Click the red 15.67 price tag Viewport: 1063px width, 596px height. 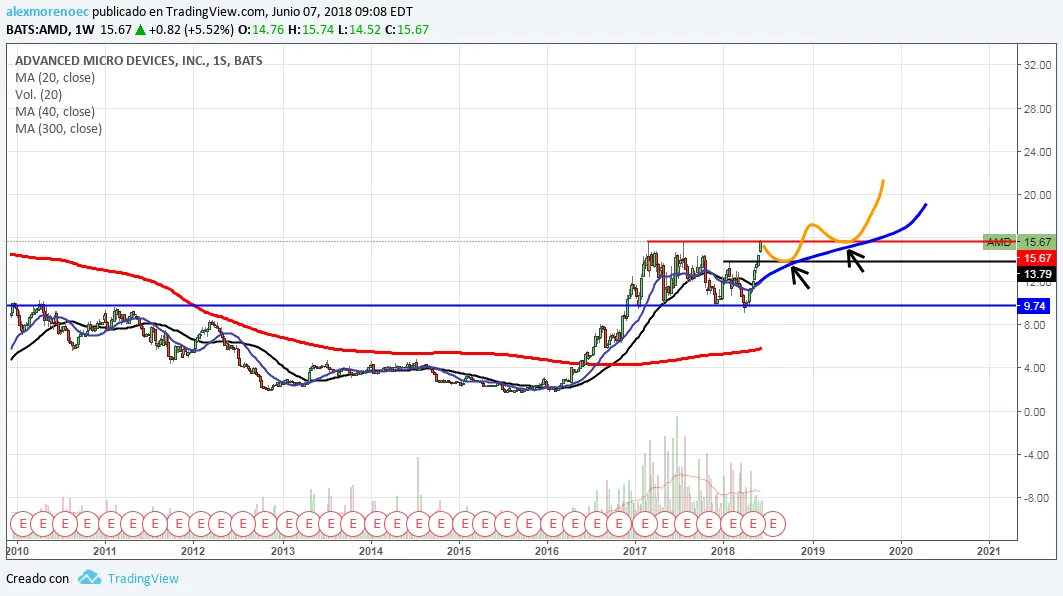click(x=1037, y=258)
